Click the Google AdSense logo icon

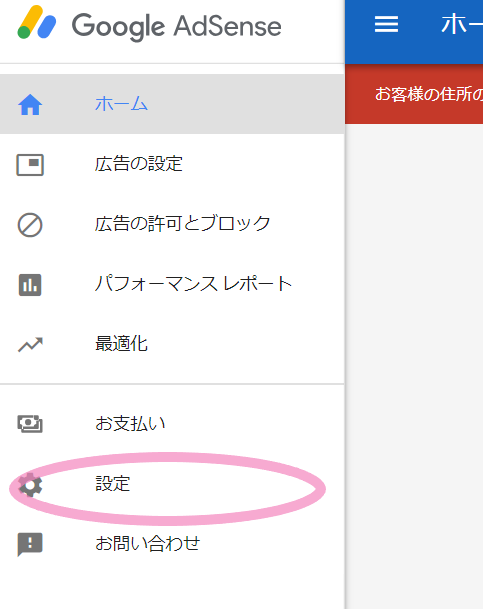[37, 23]
